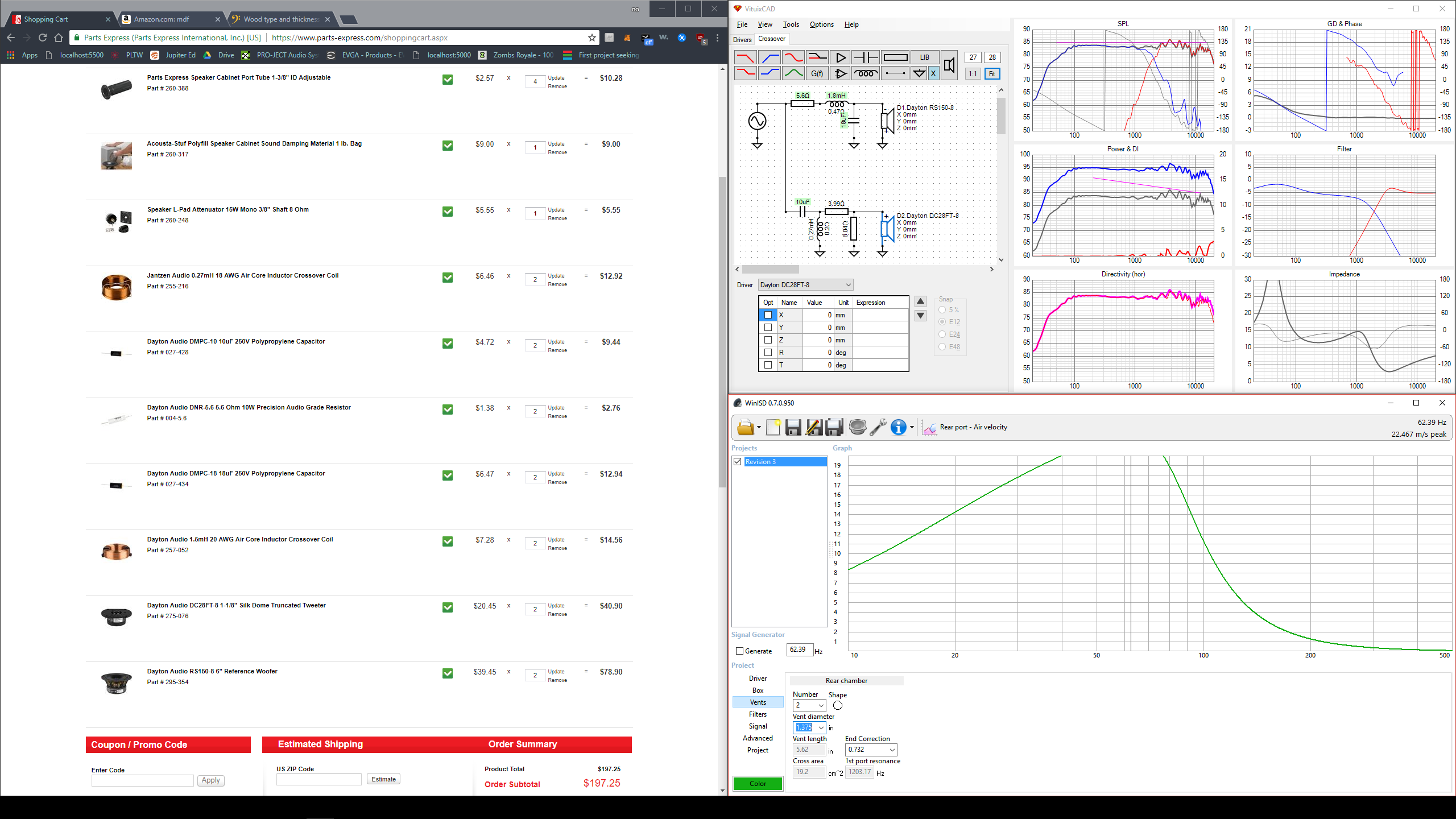Click Save As pencil-floppy icon in WinISD

(x=814, y=427)
